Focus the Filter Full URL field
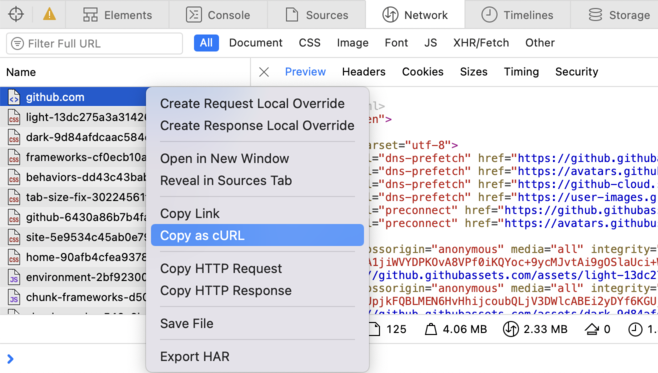Image resolution: width=658 pixels, height=373 pixels. (x=94, y=44)
